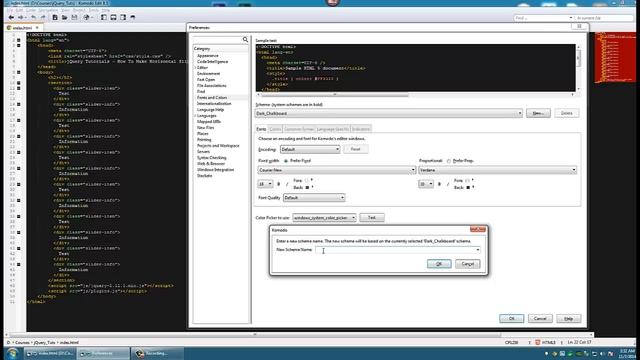
Task: Click Cancel in the Preferences window
Action: [540, 319]
